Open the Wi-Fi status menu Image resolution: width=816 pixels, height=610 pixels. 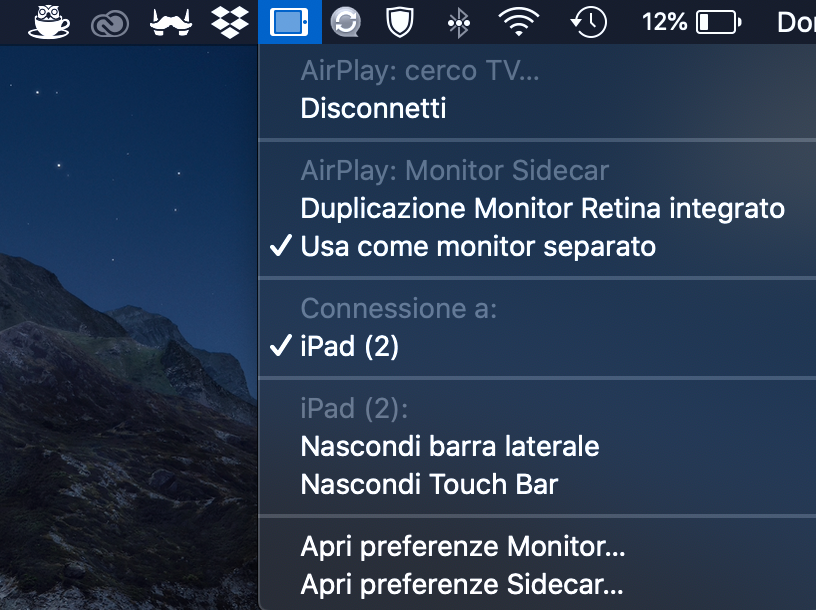pyautogui.click(x=518, y=22)
